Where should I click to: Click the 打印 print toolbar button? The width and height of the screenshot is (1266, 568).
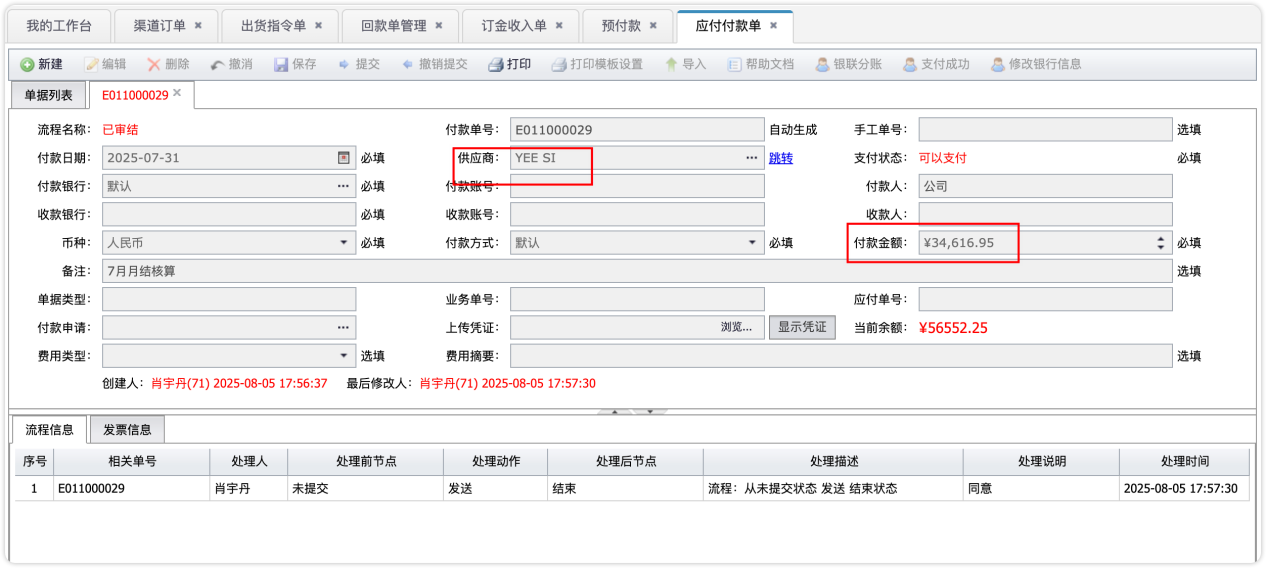[510, 64]
